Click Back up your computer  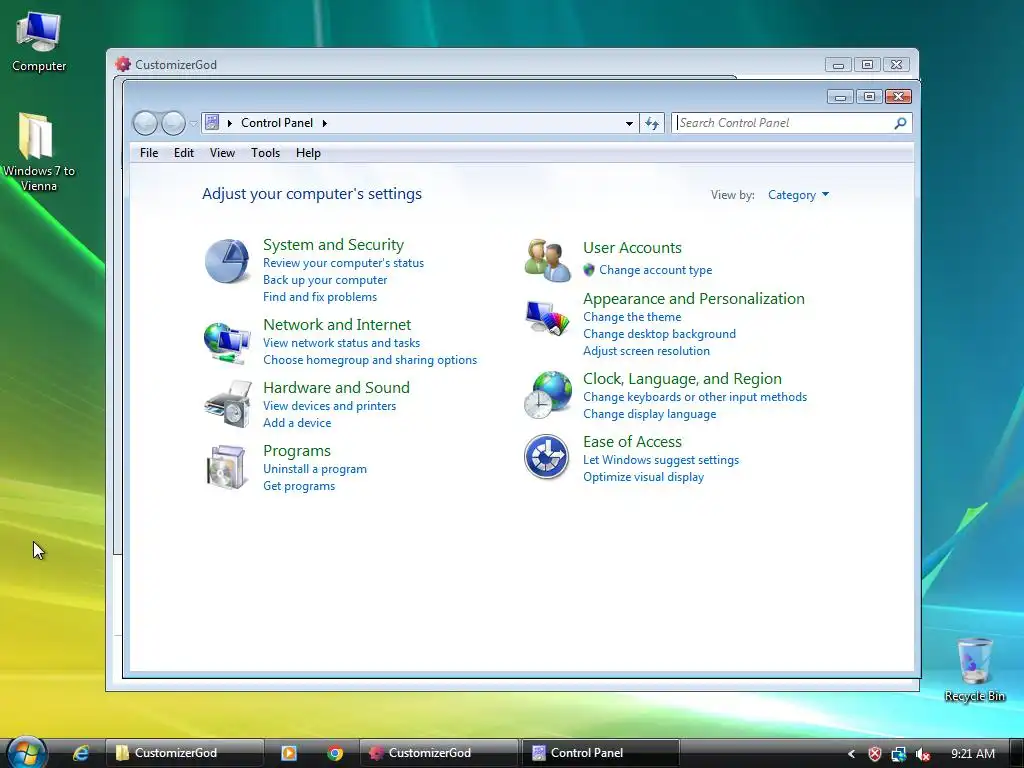point(325,280)
